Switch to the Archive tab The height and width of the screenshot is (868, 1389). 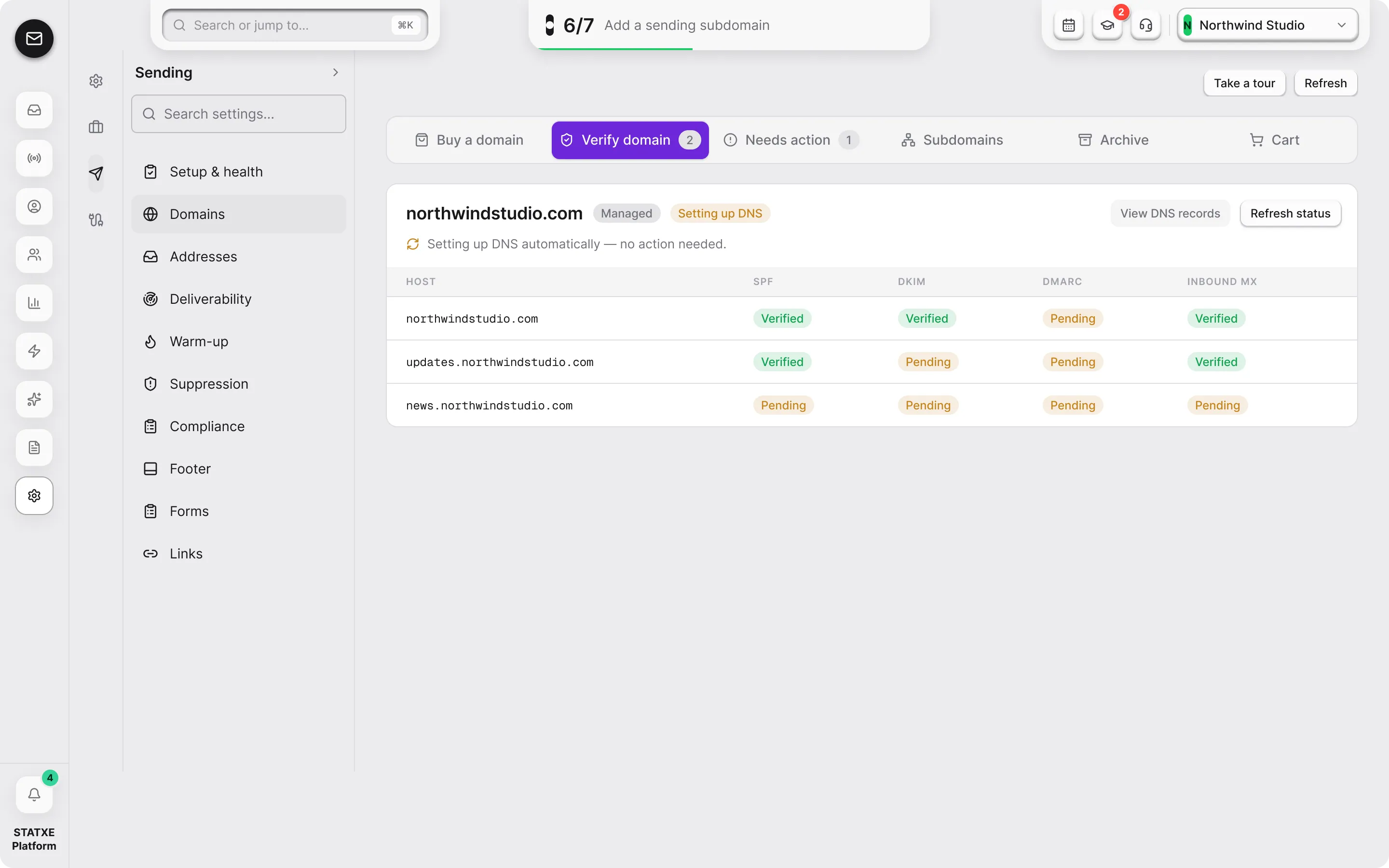click(1113, 140)
